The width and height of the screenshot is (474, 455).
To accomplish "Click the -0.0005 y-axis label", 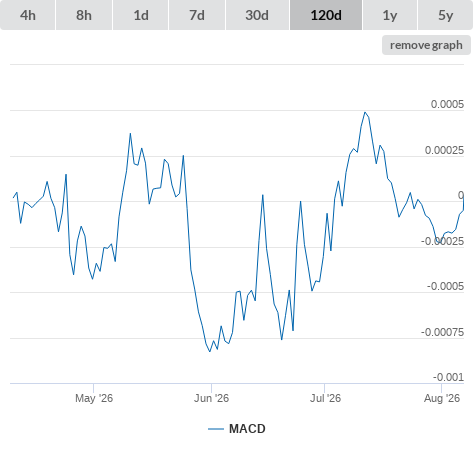I will tap(445, 286).
